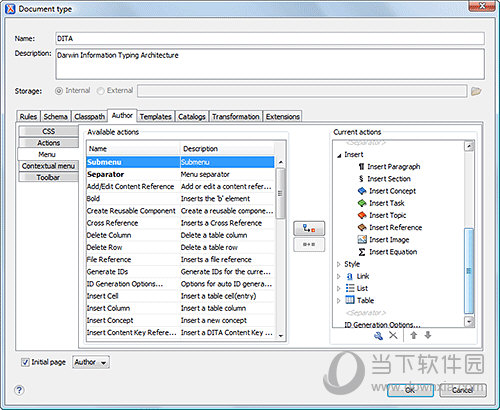Click the Available actions scroll down arrow
The image size is (500, 410).
point(281,335)
